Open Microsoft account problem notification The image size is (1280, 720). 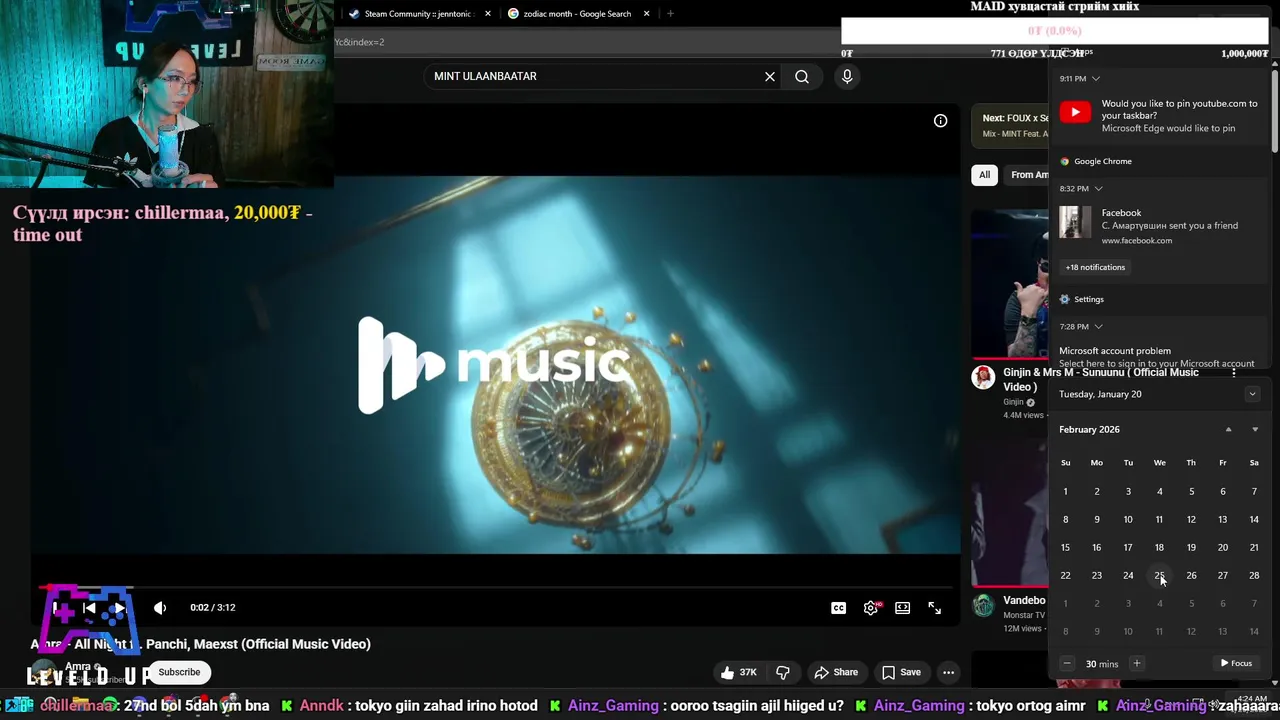[x=1160, y=357]
